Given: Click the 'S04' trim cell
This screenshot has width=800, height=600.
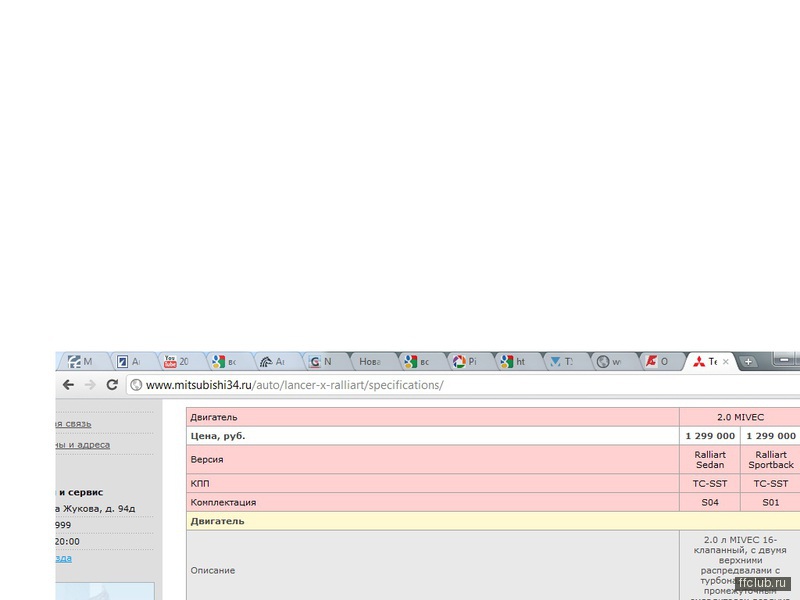Looking at the screenshot, I should [710, 502].
